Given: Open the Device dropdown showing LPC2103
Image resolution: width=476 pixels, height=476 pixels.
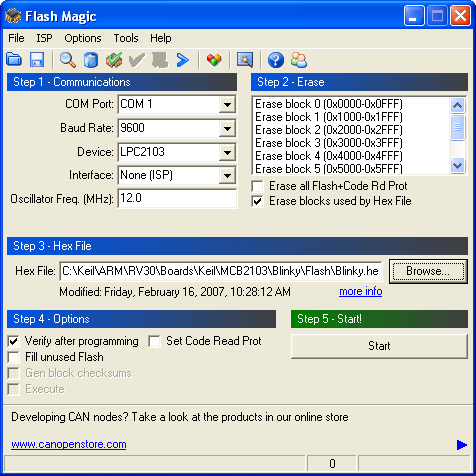Looking at the screenshot, I should click(x=227, y=152).
